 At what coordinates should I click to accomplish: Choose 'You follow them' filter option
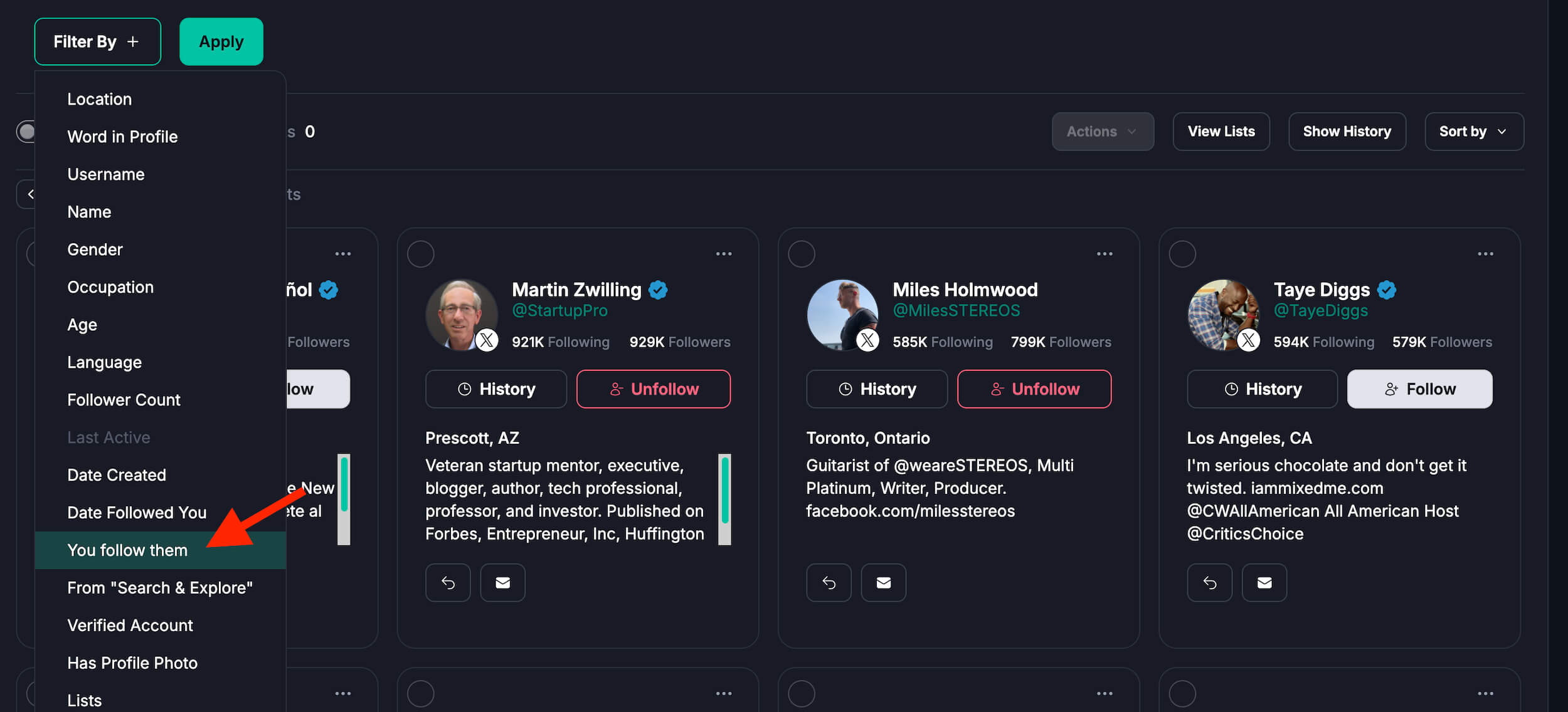click(127, 550)
